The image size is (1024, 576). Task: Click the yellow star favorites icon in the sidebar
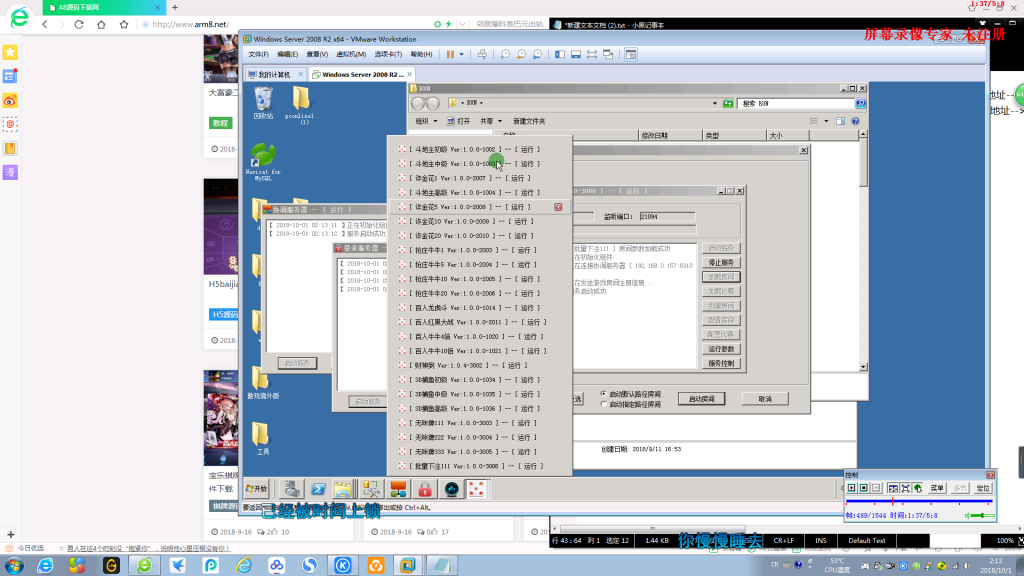tap(10, 52)
